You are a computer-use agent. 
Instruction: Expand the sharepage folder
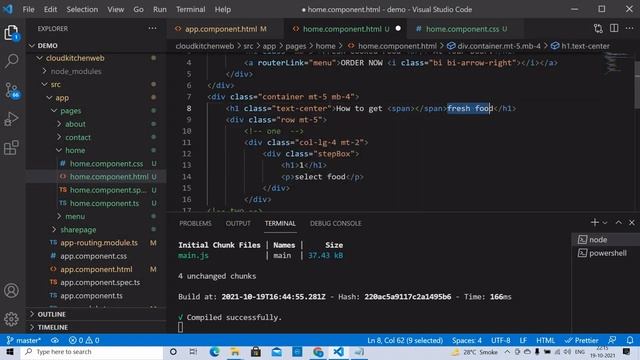(x=96, y=229)
